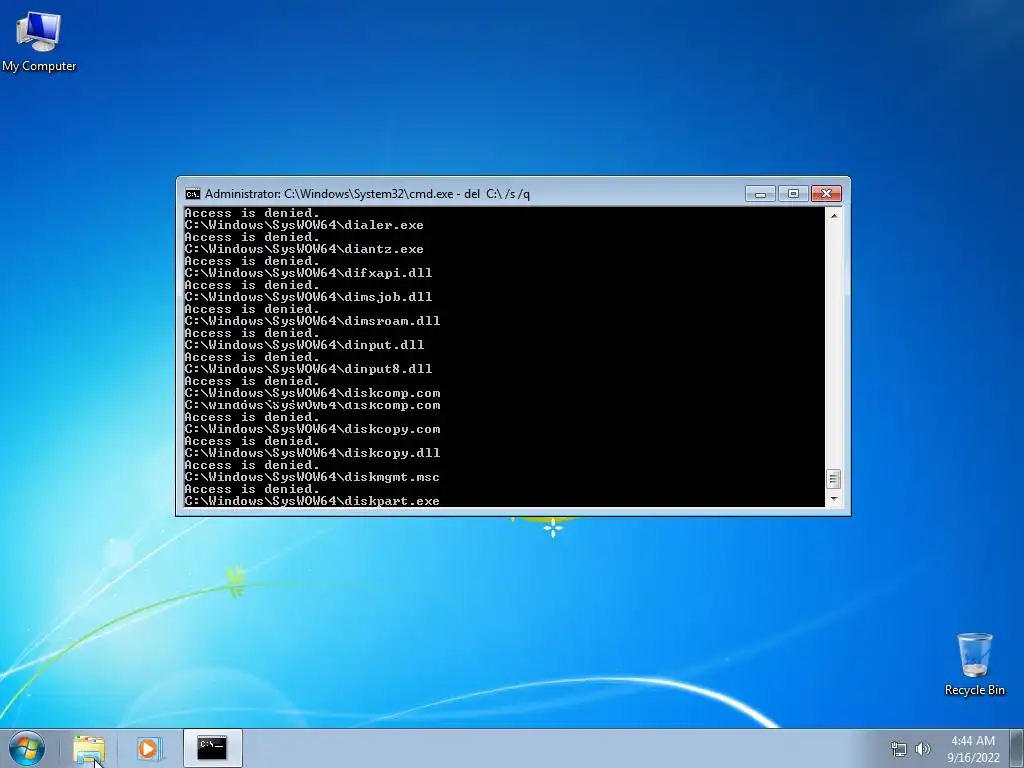Image resolution: width=1024 pixels, height=768 pixels.
Task: Click the line C:\Windows\SysWOW64\diskcopy.dll
Action: click(312, 453)
